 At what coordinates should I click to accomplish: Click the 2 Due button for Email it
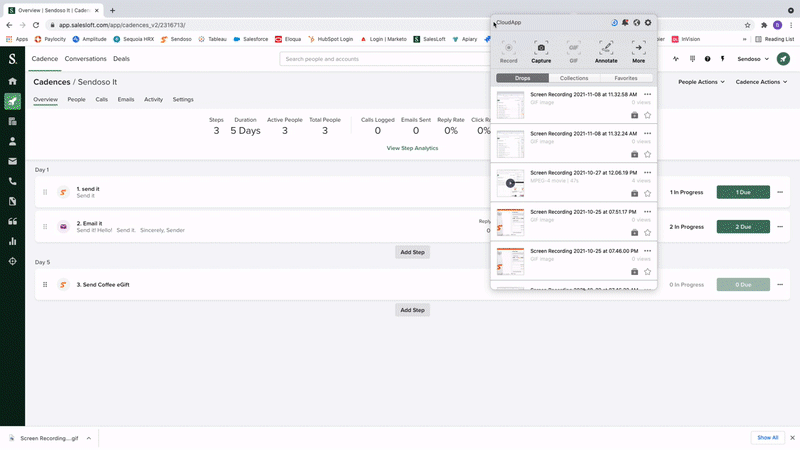(x=743, y=227)
